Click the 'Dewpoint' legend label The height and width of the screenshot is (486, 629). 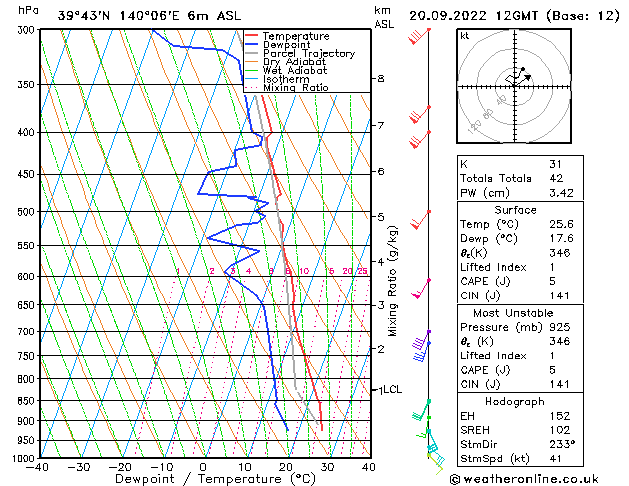point(286,45)
